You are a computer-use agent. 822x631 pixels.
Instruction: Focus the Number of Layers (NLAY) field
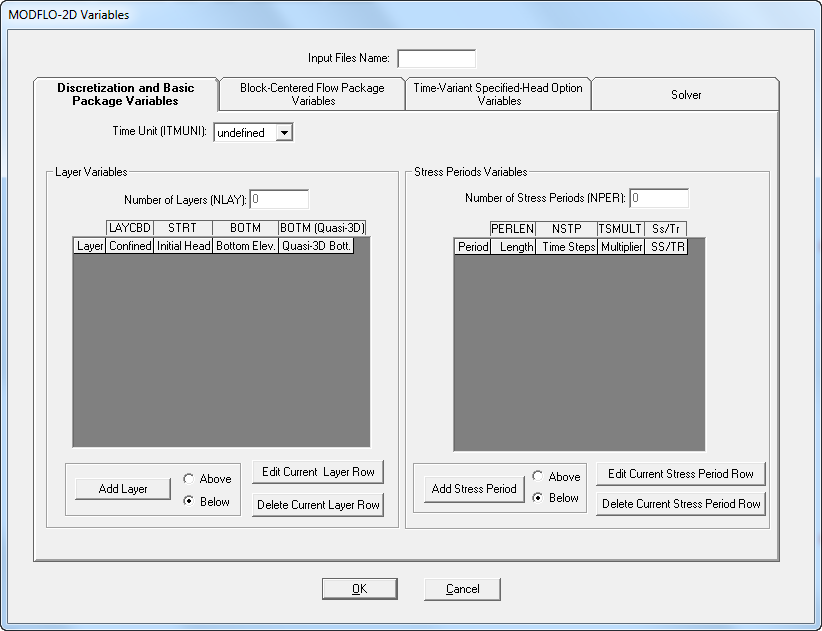(279, 199)
